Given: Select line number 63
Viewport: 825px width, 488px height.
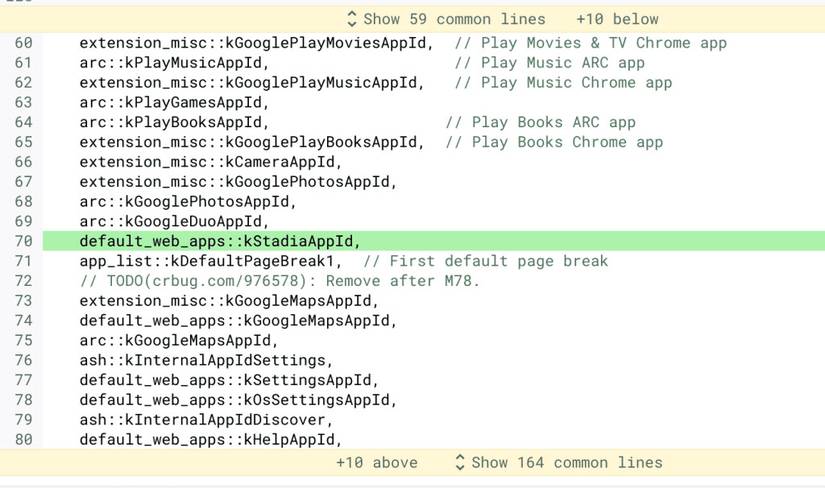Looking at the screenshot, I should [23, 102].
